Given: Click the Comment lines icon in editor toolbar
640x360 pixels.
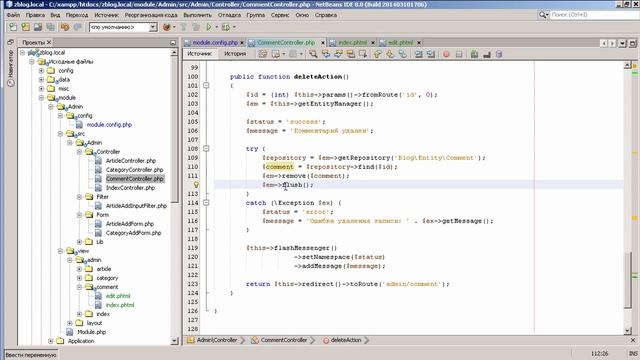Looking at the screenshot, I should click(x=474, y=54).
